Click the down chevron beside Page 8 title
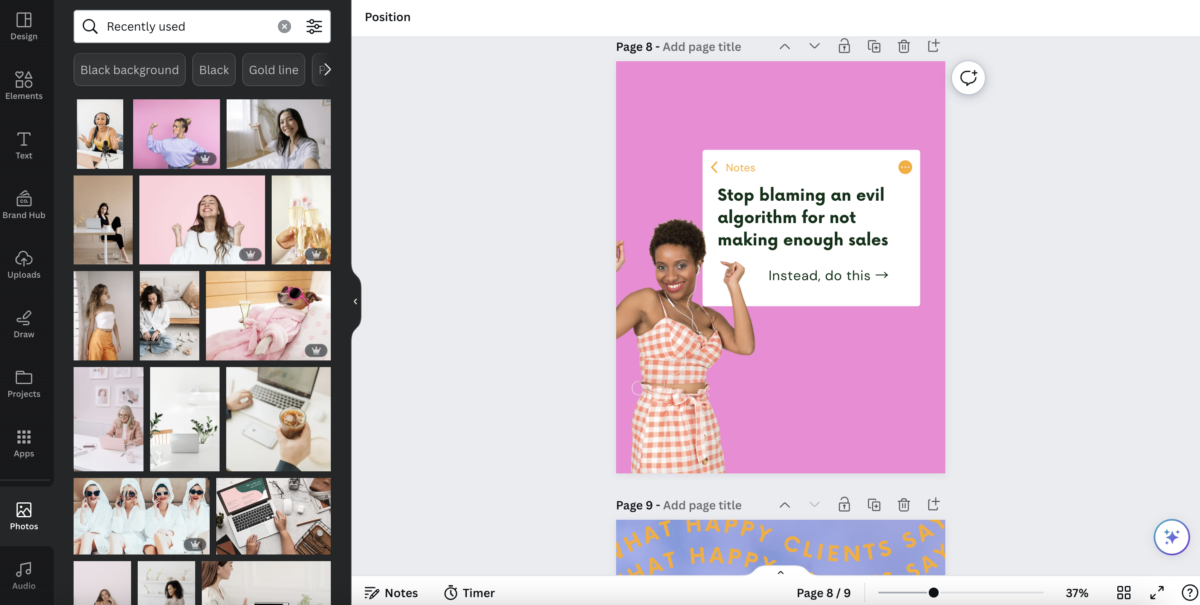This screenshot has height=605, width=1200. 814,45
